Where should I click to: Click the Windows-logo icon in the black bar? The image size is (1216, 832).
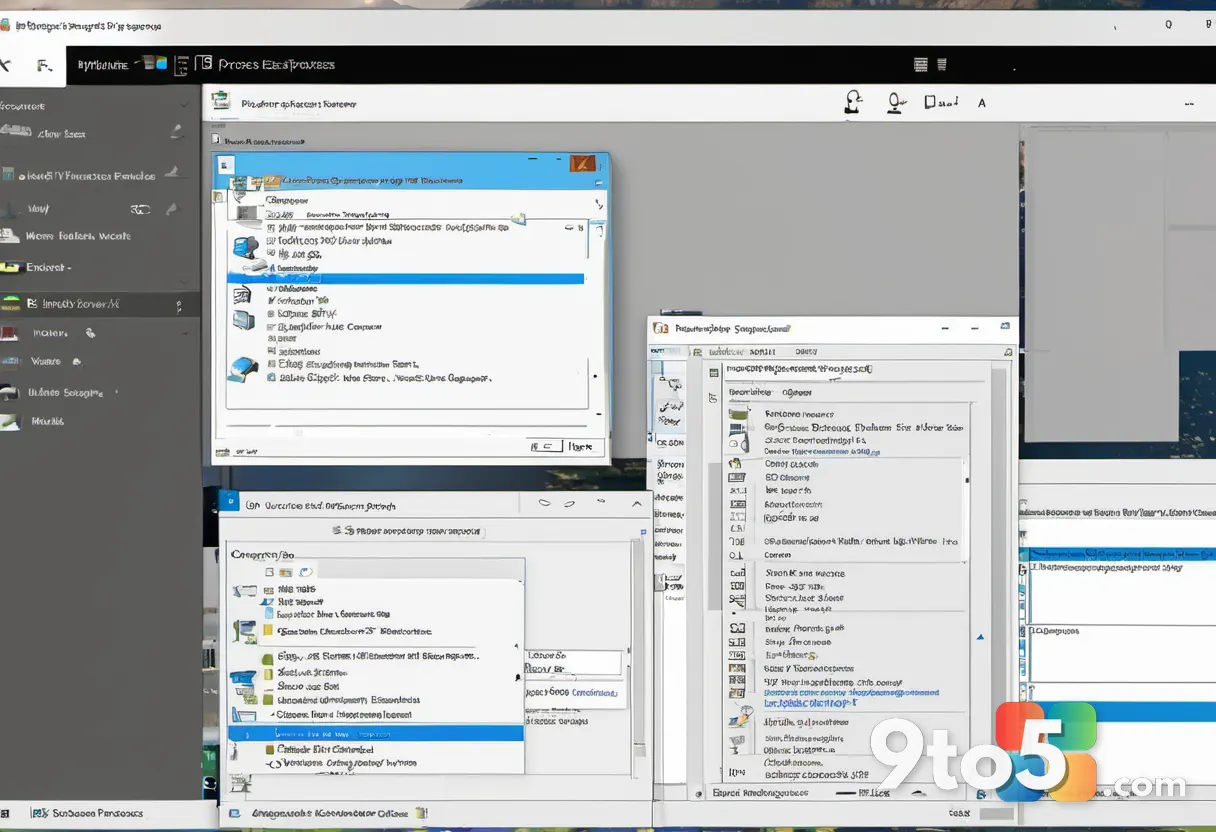[155, 63]
